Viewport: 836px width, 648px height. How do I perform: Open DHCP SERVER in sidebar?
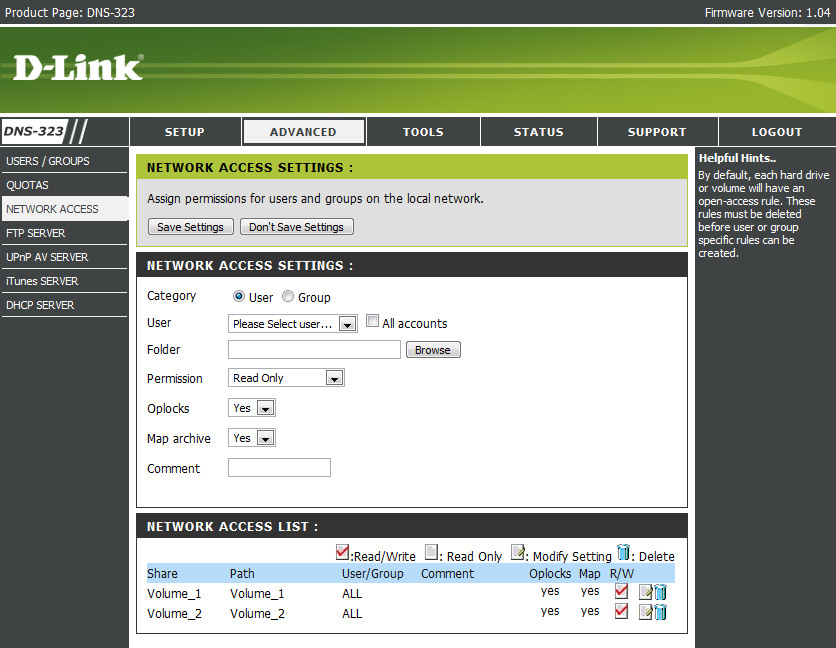[x=64, y=305]
